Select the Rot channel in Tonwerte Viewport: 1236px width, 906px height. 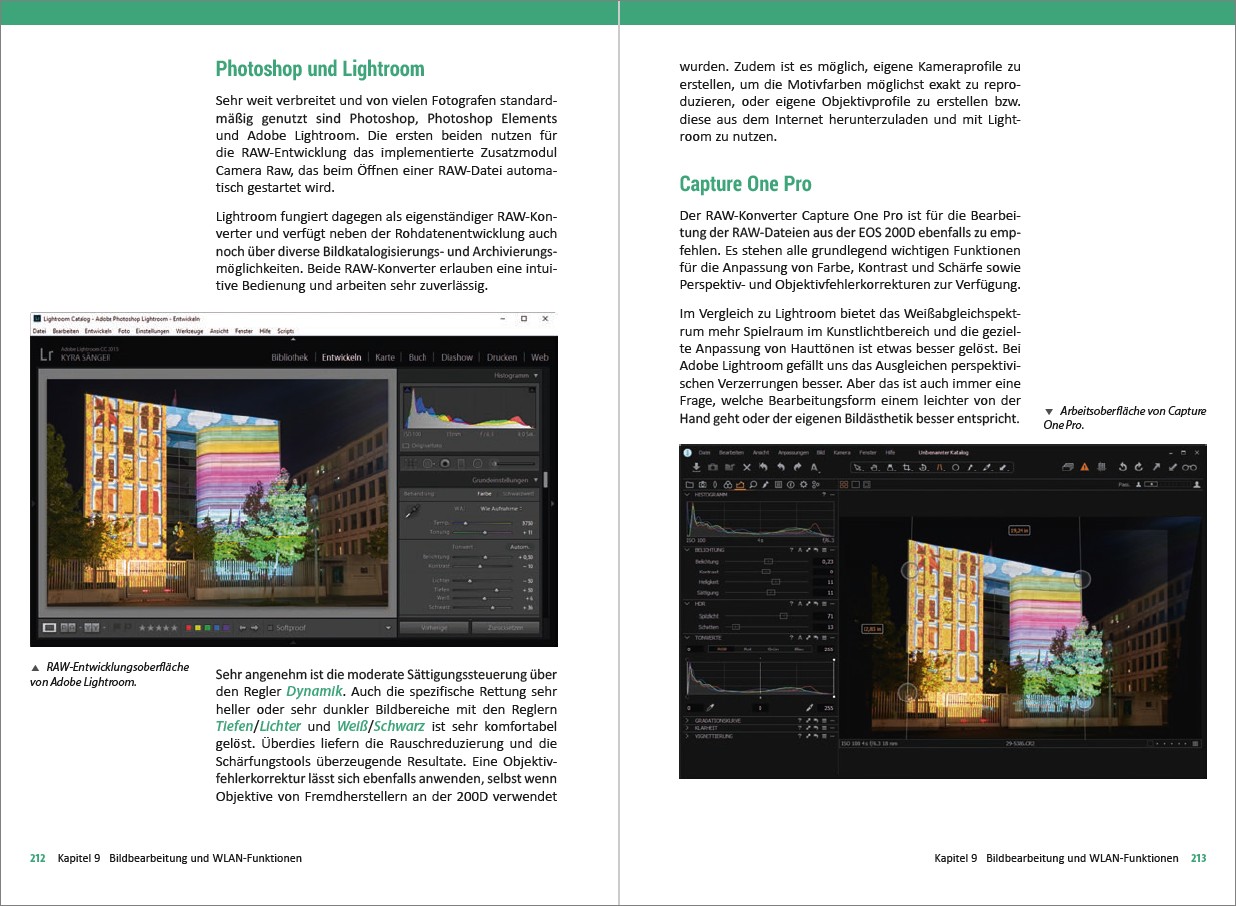745,649
